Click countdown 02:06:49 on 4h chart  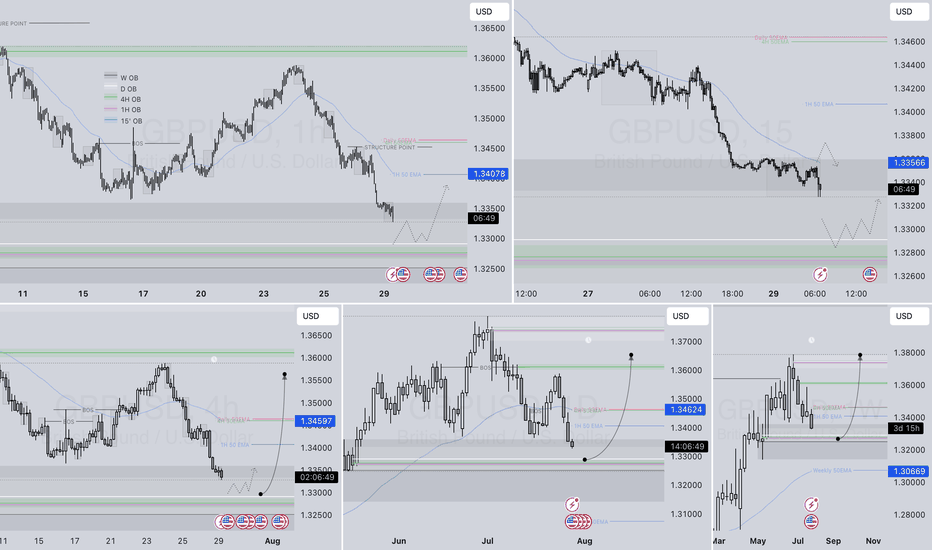point(316,477)
